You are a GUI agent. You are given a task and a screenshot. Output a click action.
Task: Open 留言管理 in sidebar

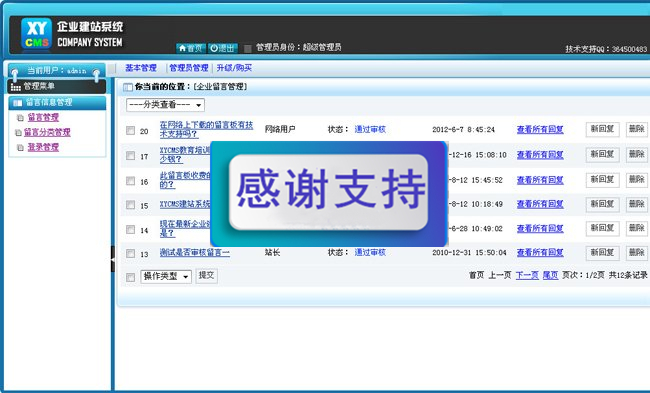click(43, 117)
